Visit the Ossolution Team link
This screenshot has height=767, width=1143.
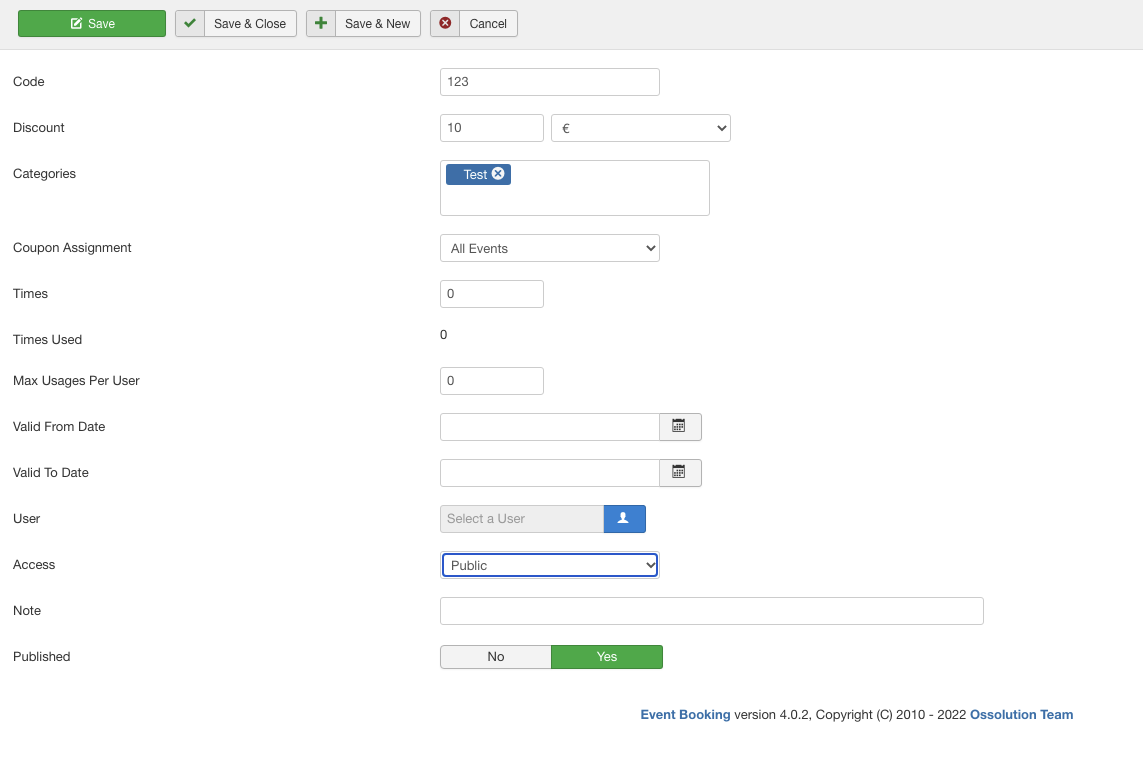(x=1021, y=715)
